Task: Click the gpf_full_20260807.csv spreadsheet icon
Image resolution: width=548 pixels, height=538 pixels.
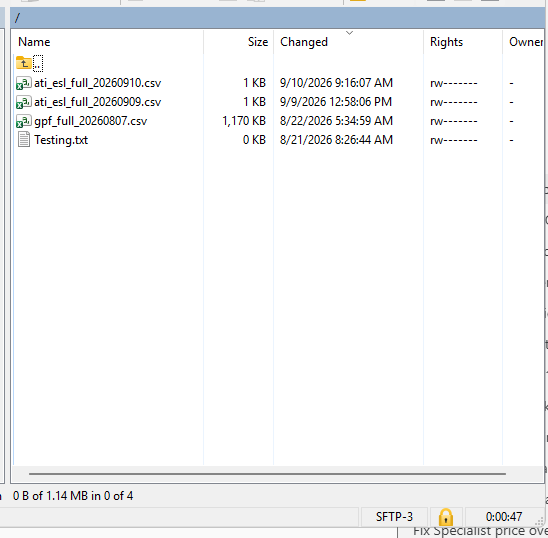Action: [x=24, y=121]
